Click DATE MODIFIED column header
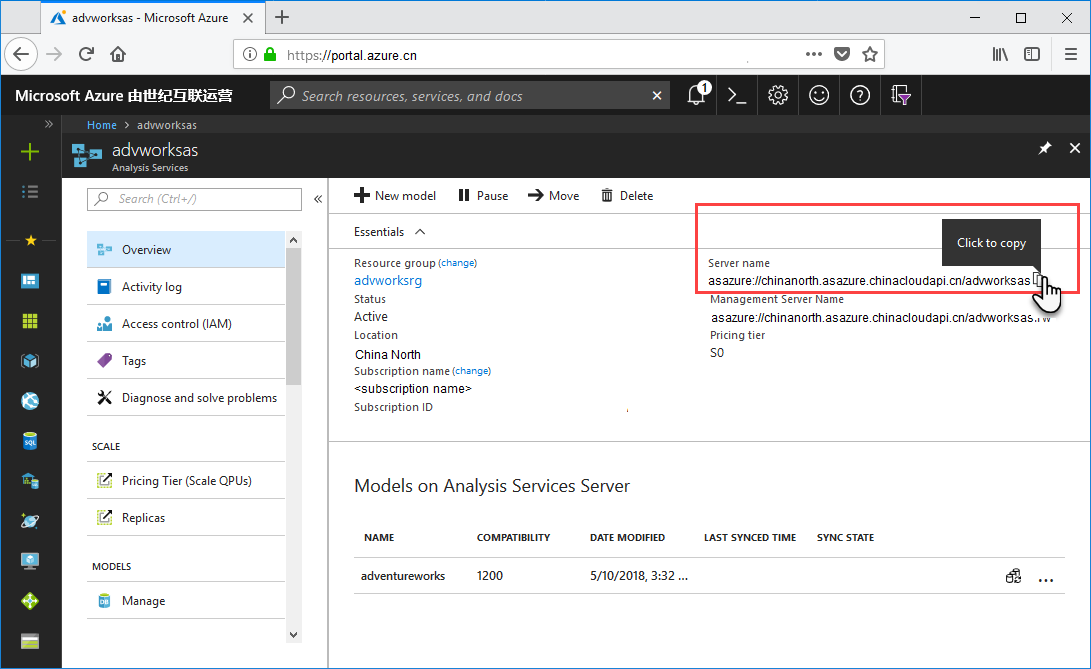The height and width of the screenshot is (669, 1091). coord(628,537)
